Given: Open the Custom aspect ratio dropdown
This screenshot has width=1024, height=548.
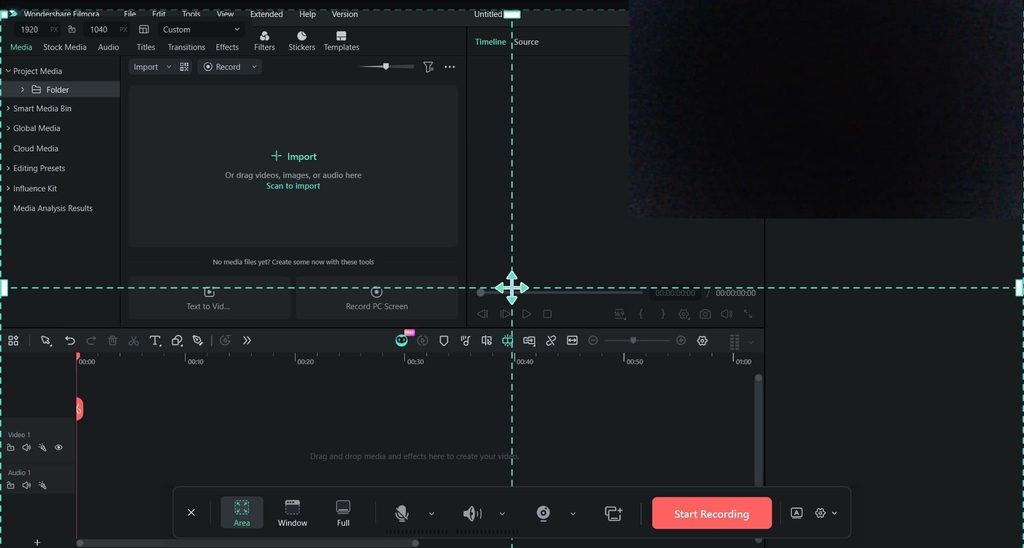Looking at the screenshot, I should pos(200,29).
